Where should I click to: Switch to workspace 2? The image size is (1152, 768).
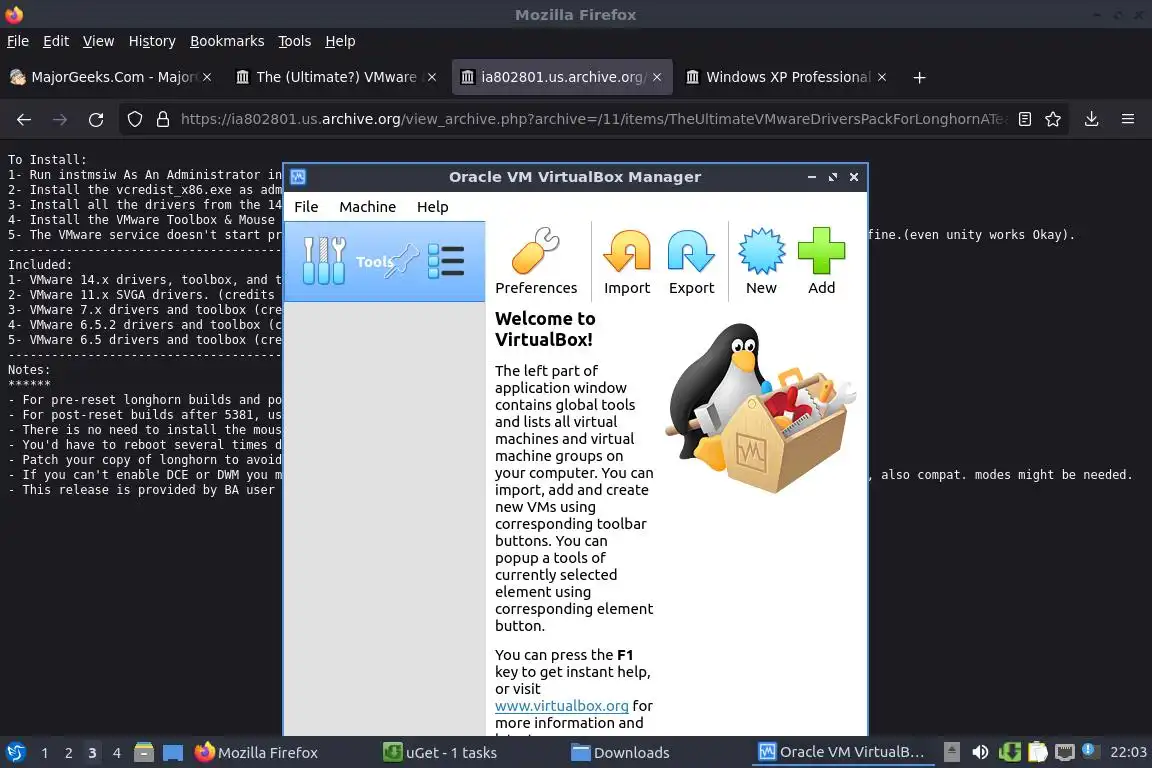tap(68, 753)
